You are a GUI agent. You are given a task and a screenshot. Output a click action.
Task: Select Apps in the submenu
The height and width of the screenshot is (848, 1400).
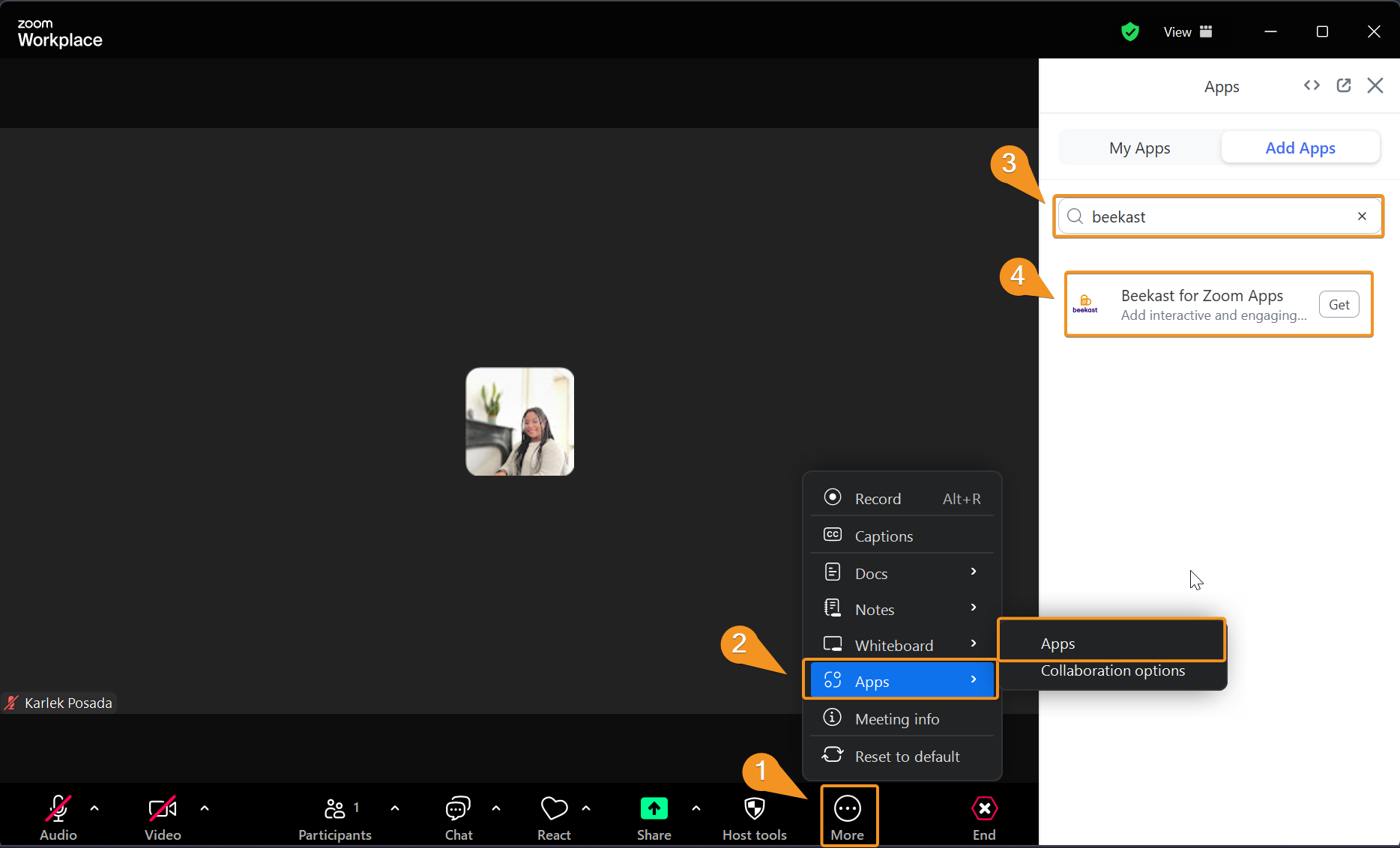pos(1112,643)
